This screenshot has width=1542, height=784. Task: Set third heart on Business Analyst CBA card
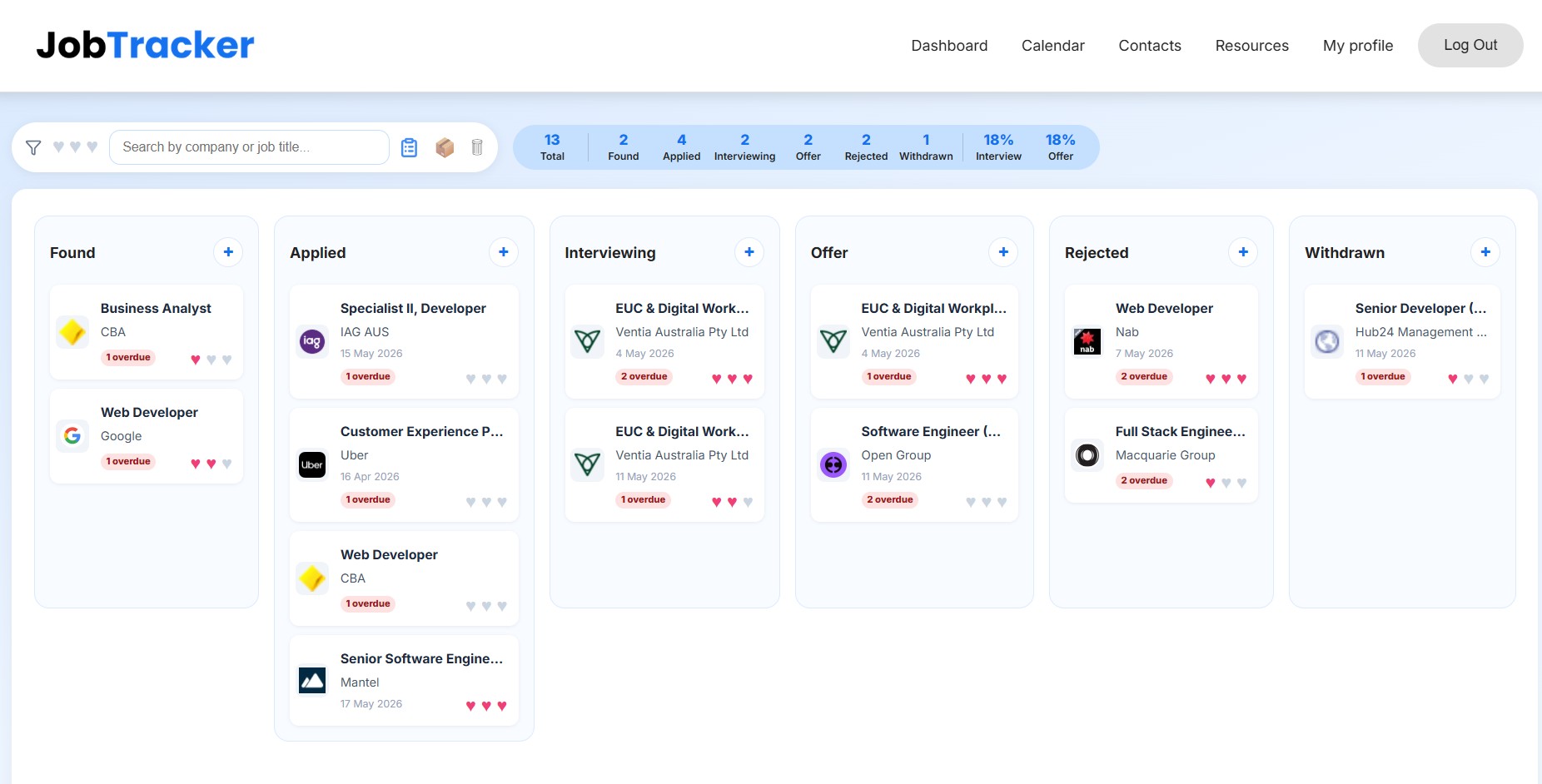click(x=226, y=360)
